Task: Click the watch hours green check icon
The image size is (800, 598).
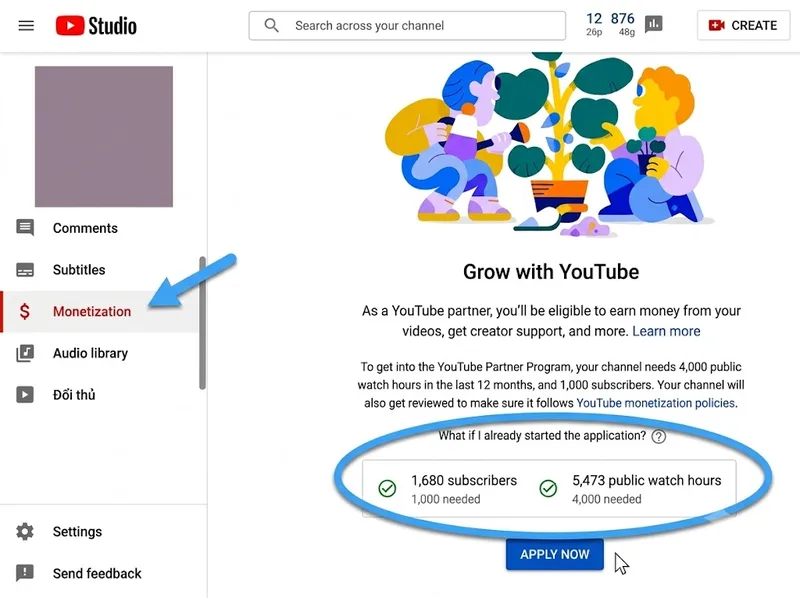Action: pyautogui.click(x=548, y=488)
